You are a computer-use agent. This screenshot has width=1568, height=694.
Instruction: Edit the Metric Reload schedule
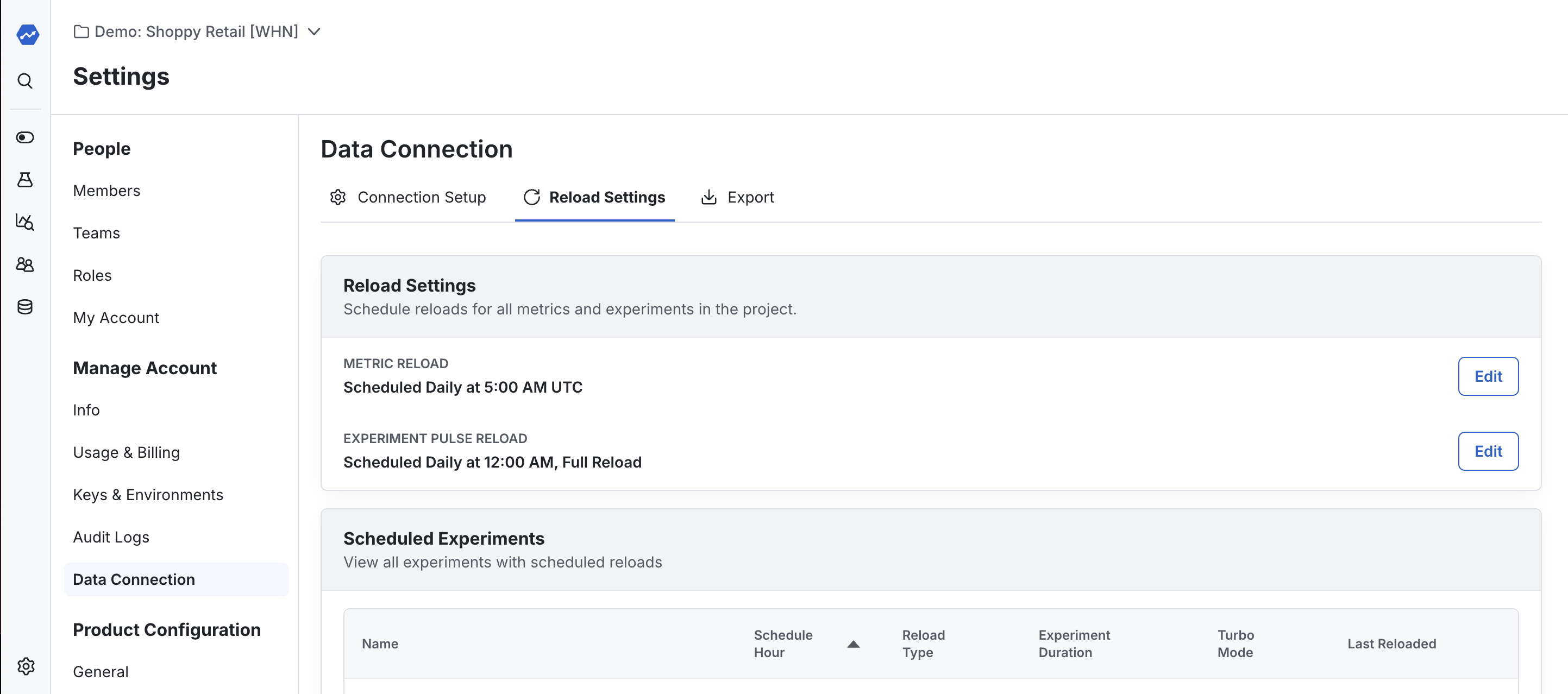click(1488, 376)
